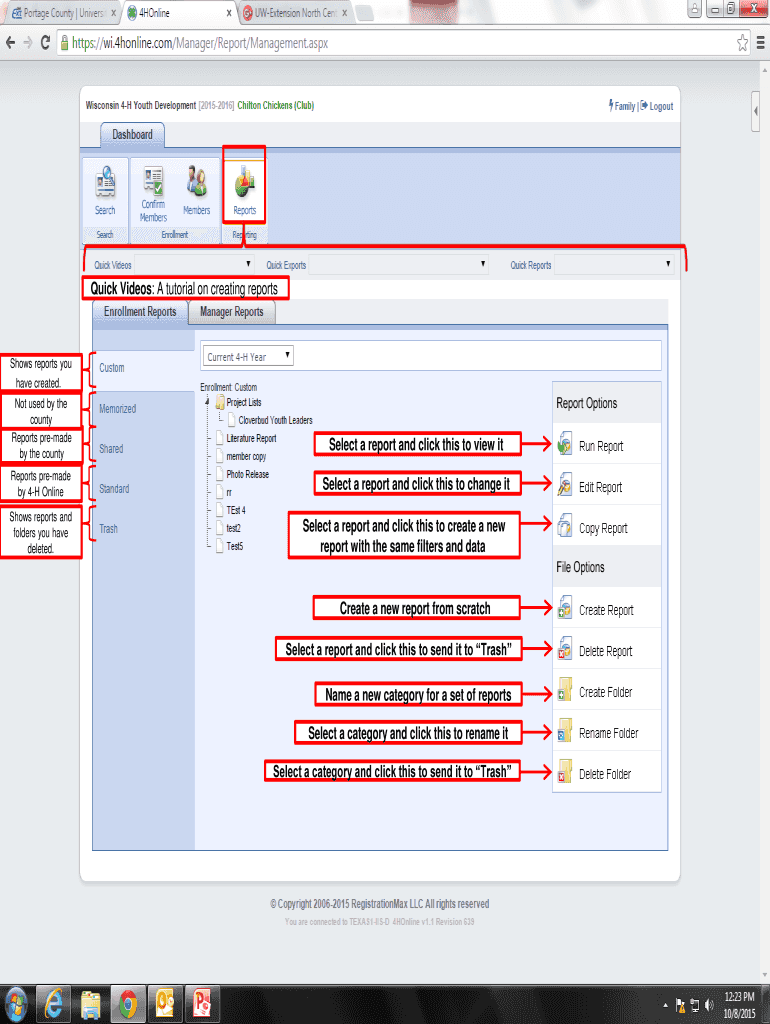Click the Reports toolbar icon
The height and width of the screenshot is (1024, 770).
click(x=244, y=186)
